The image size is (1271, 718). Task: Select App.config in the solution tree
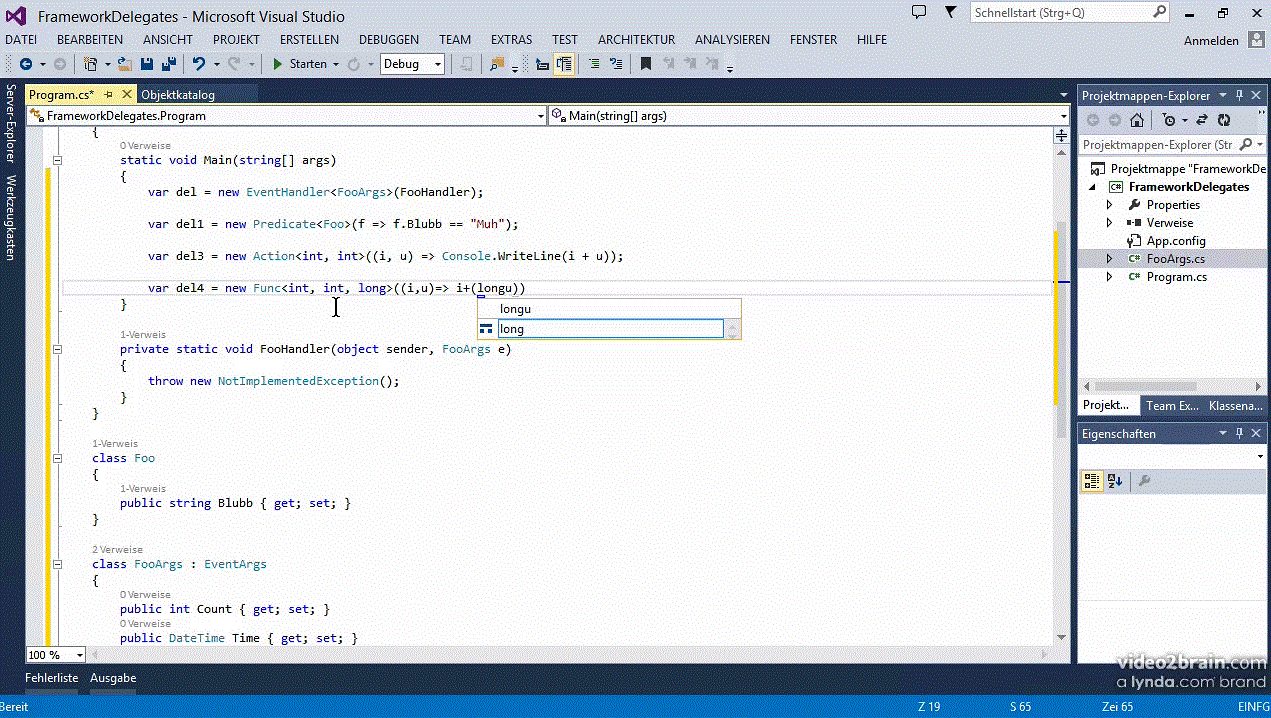(1176, 241)
